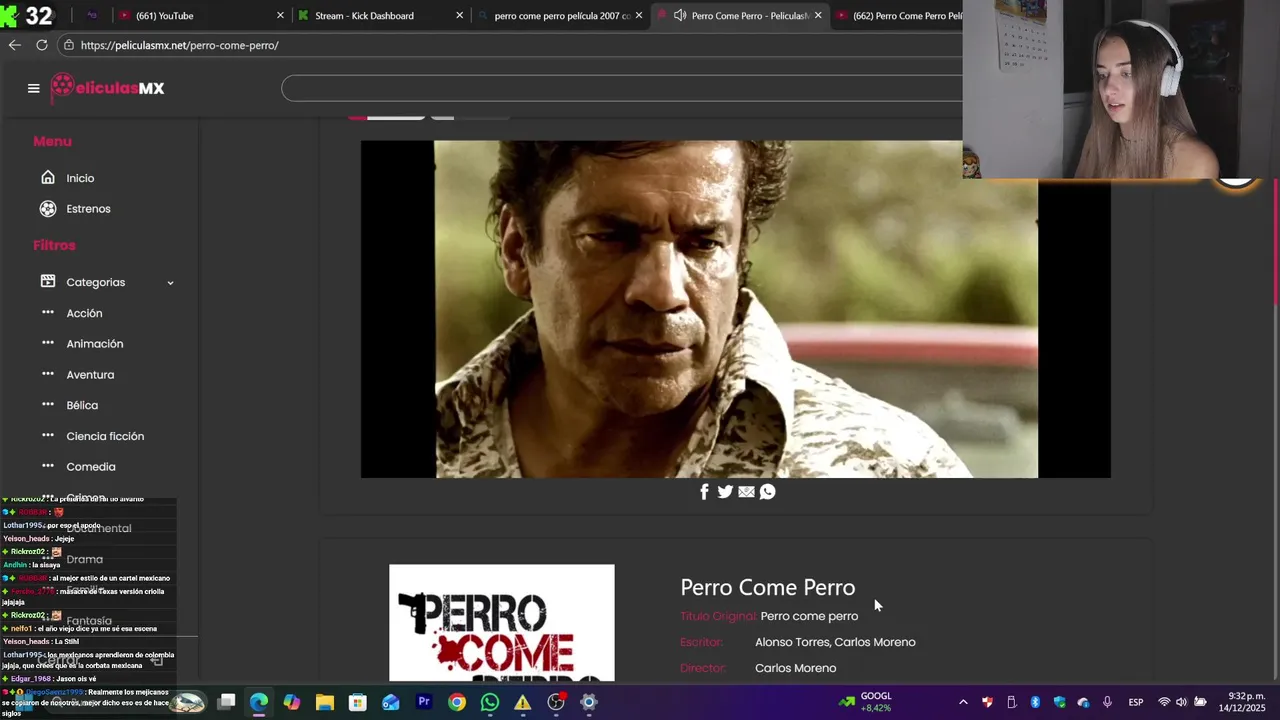Open Microsoft Store from the taskbar

(x=358, y=702)
